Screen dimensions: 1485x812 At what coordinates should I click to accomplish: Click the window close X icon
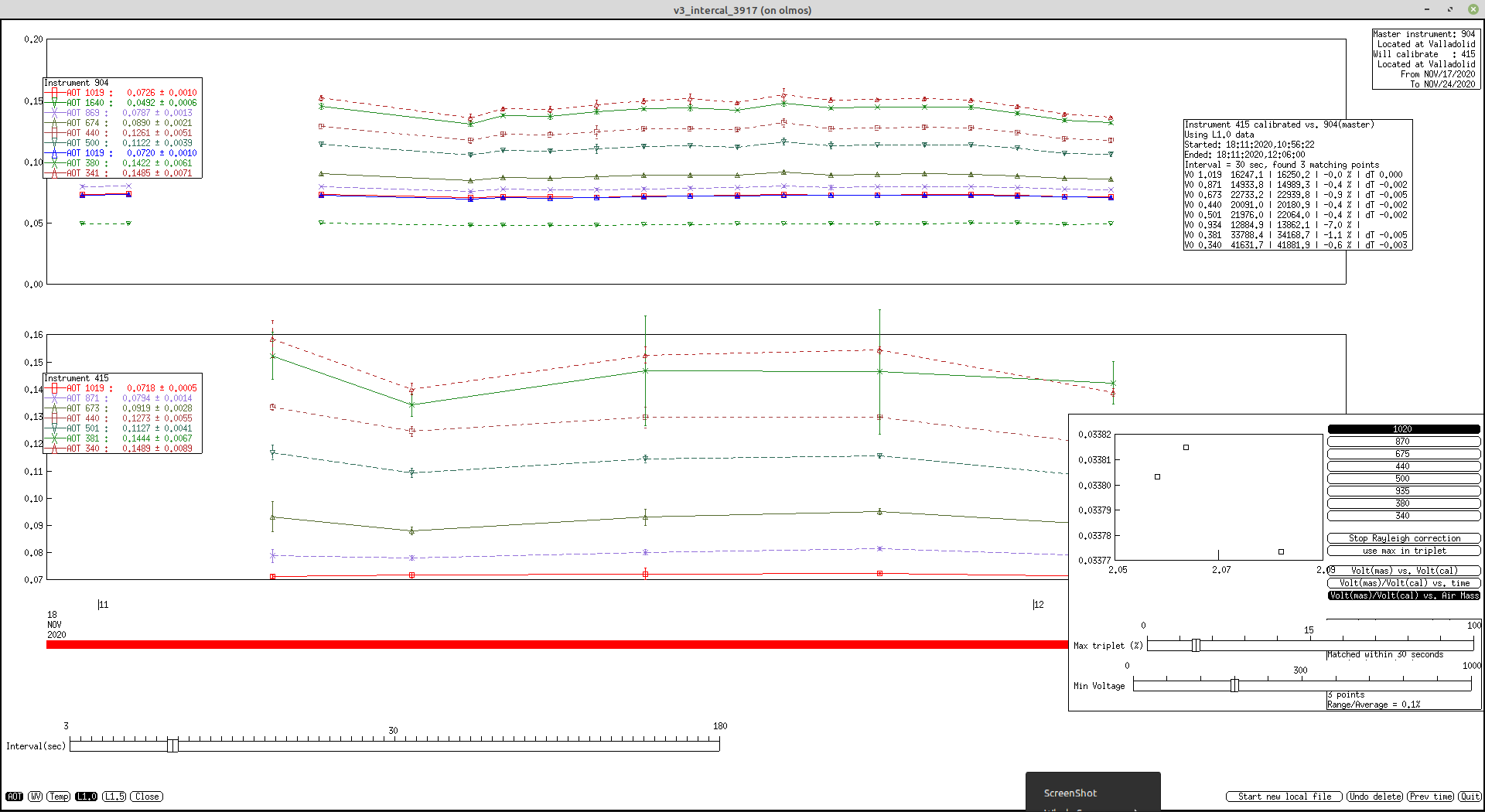pos(1473,9)
